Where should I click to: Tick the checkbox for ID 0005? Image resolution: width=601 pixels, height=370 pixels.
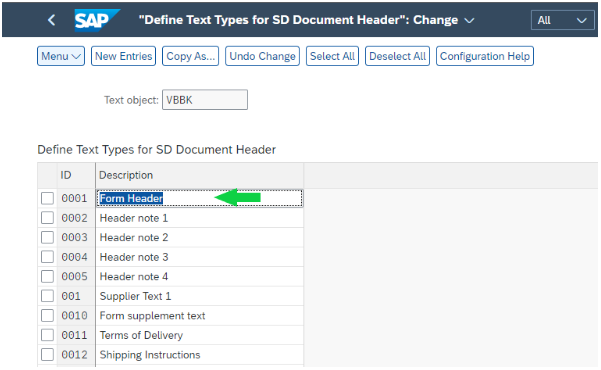(48, 277)
